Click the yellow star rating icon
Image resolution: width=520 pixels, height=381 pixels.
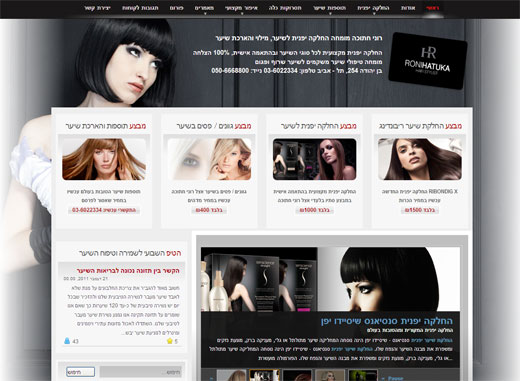[x=170, y=341]
